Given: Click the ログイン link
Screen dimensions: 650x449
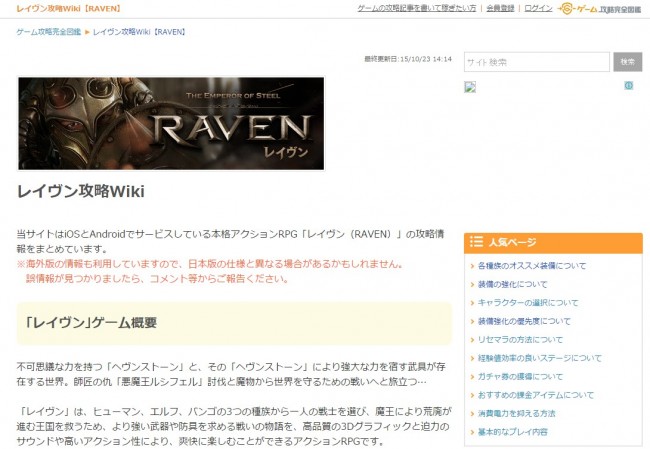Looking at the screenshot, I should 538,8.
